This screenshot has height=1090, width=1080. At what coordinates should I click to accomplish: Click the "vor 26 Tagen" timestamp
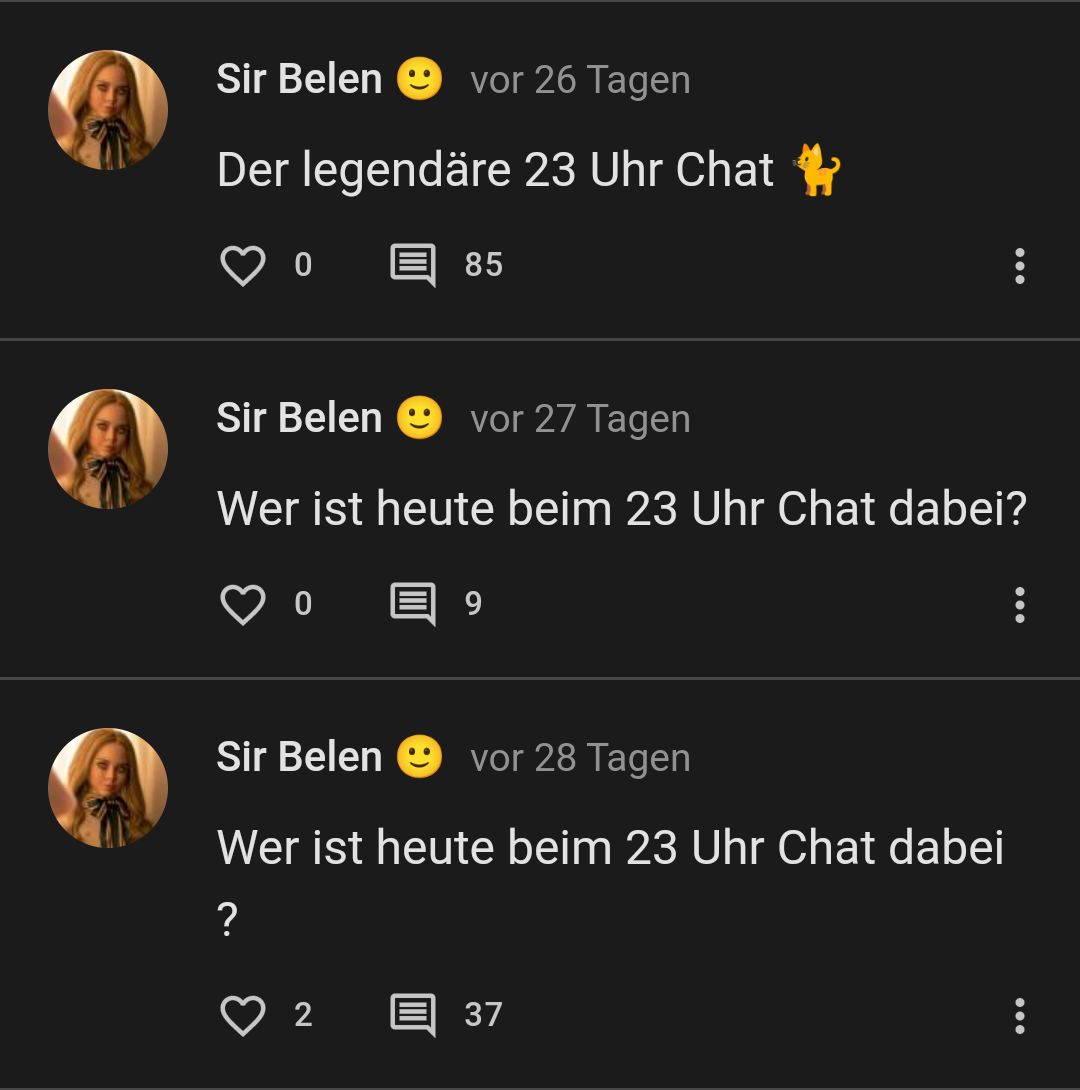[x=580, y=80]
